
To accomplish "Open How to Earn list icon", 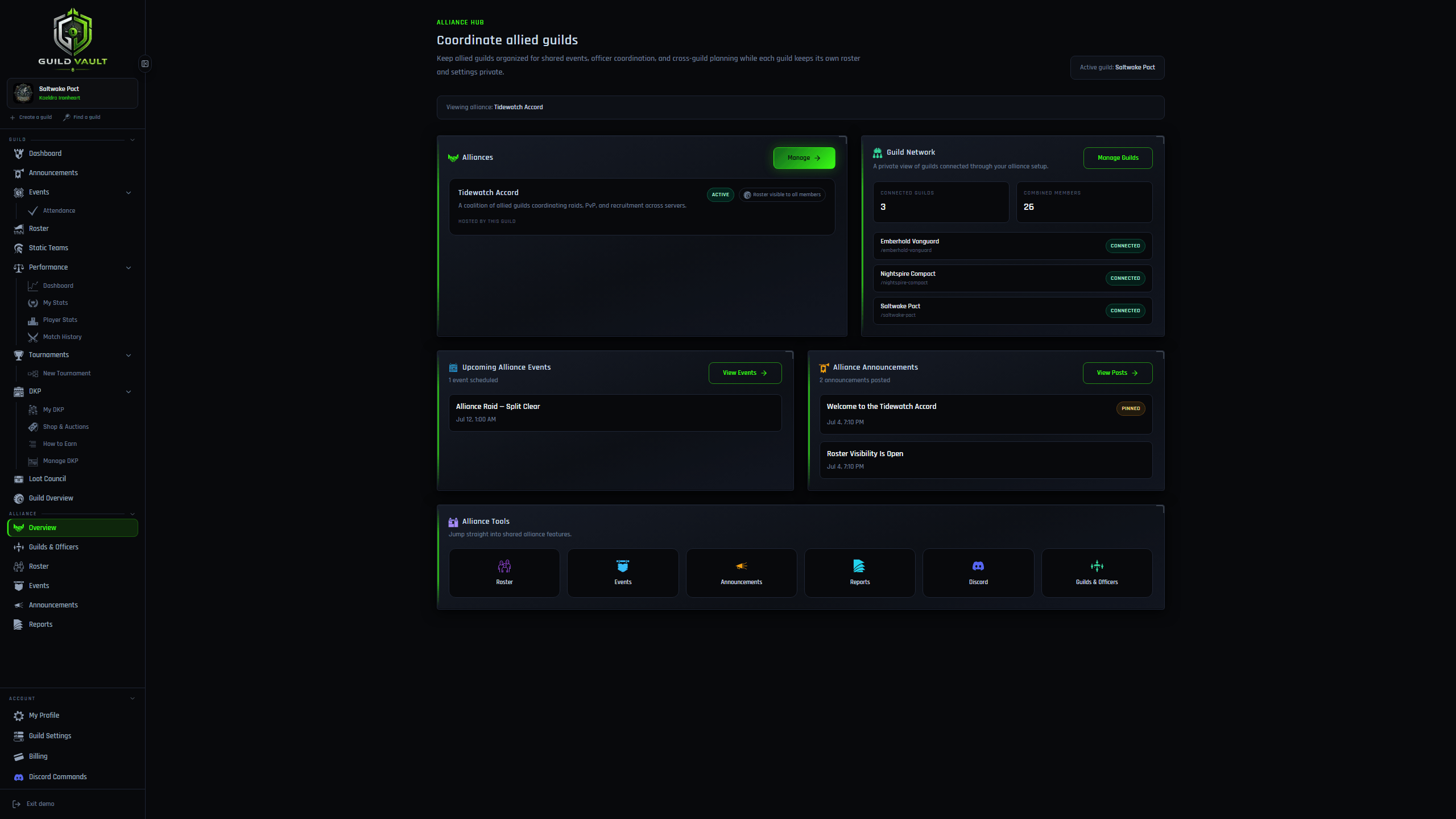I will point(33,444).
